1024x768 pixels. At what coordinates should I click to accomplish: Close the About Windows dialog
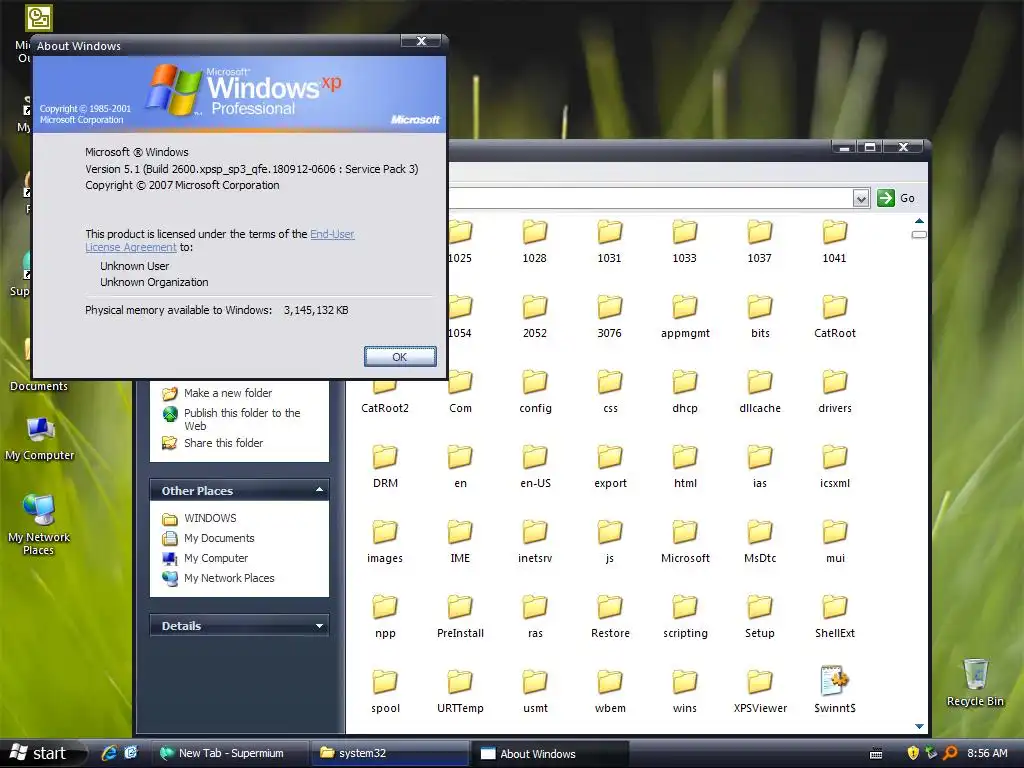click(x=421, y=40)
